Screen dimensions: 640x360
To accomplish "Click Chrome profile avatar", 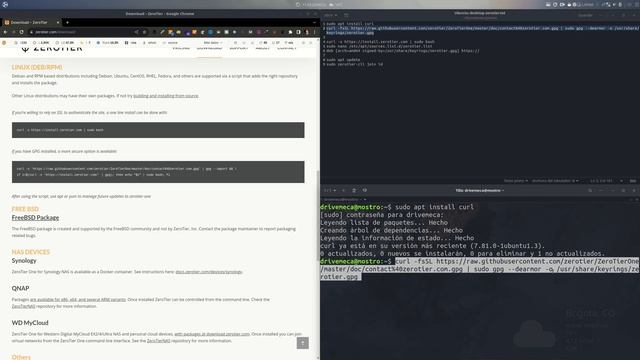I will pos(307,32).
